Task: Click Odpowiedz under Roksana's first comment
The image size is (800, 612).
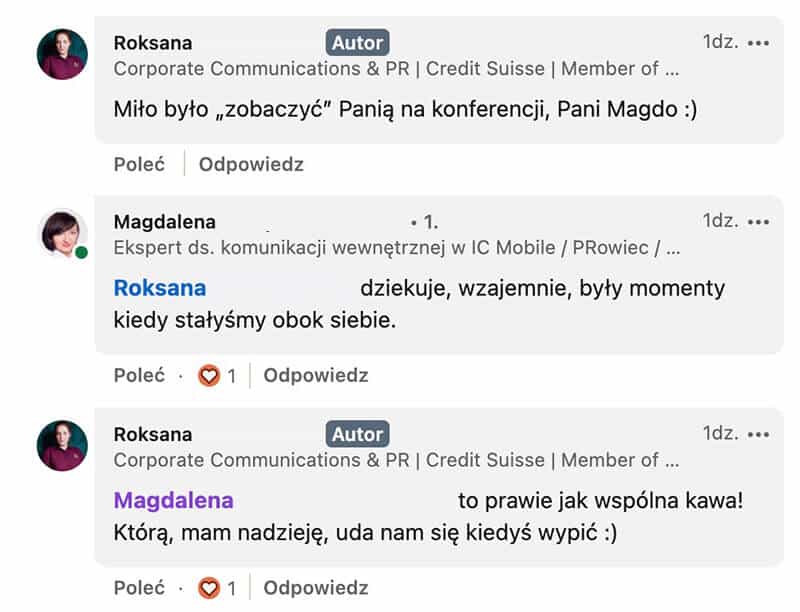Action: coord(251,164)
